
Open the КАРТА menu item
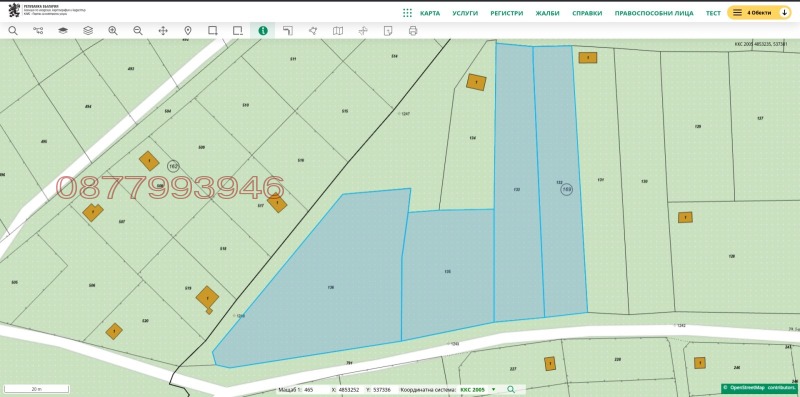430,13
